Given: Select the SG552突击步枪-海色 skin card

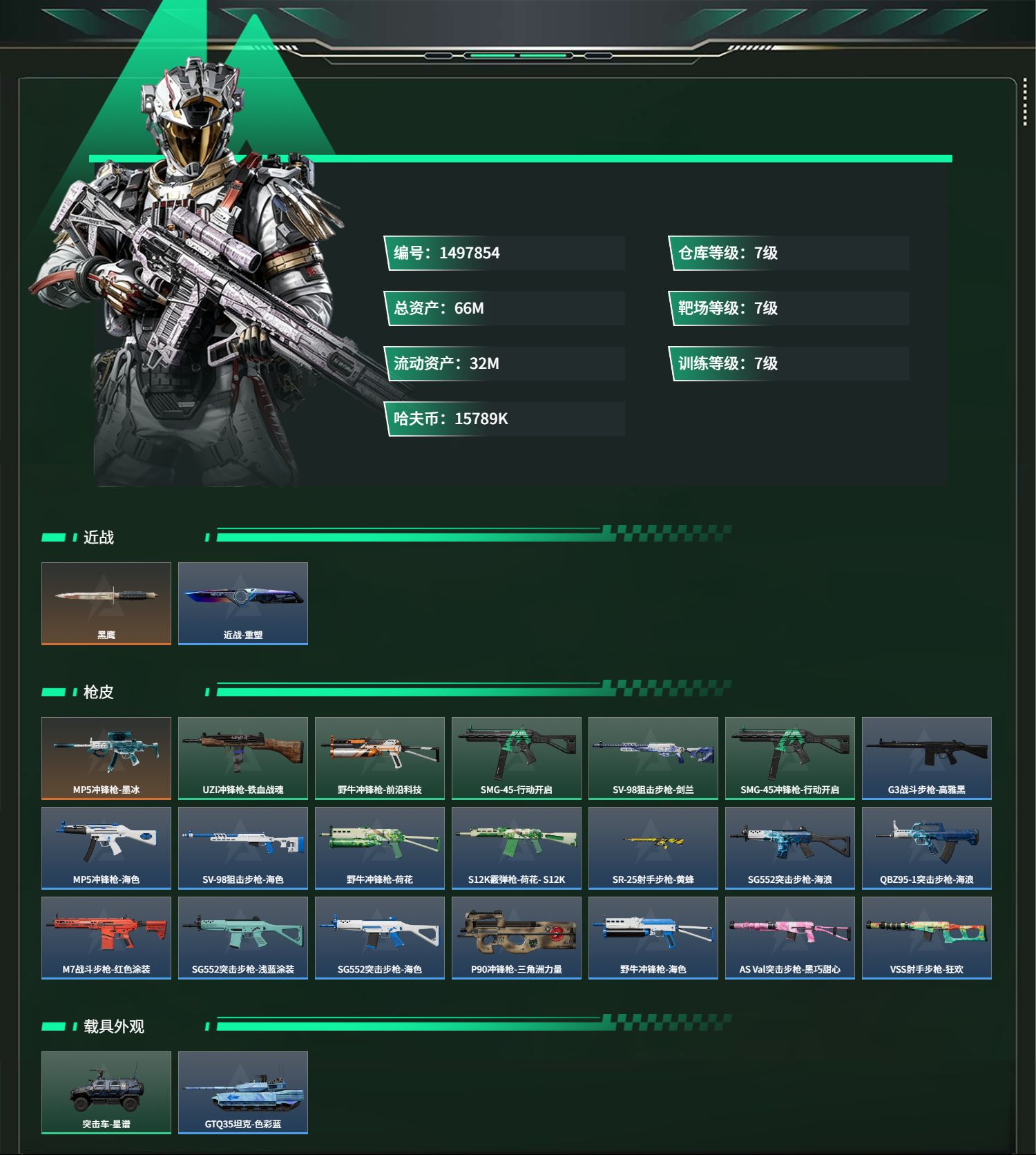Looking at the screenshot, I should pos(380,938).
